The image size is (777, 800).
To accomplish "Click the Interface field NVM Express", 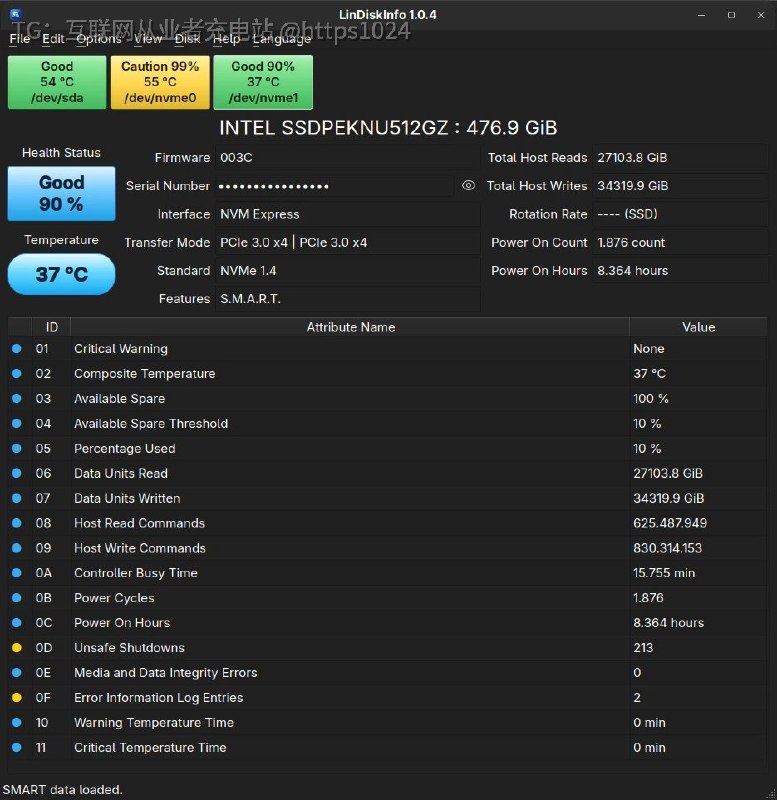I will tap(347, 214).
